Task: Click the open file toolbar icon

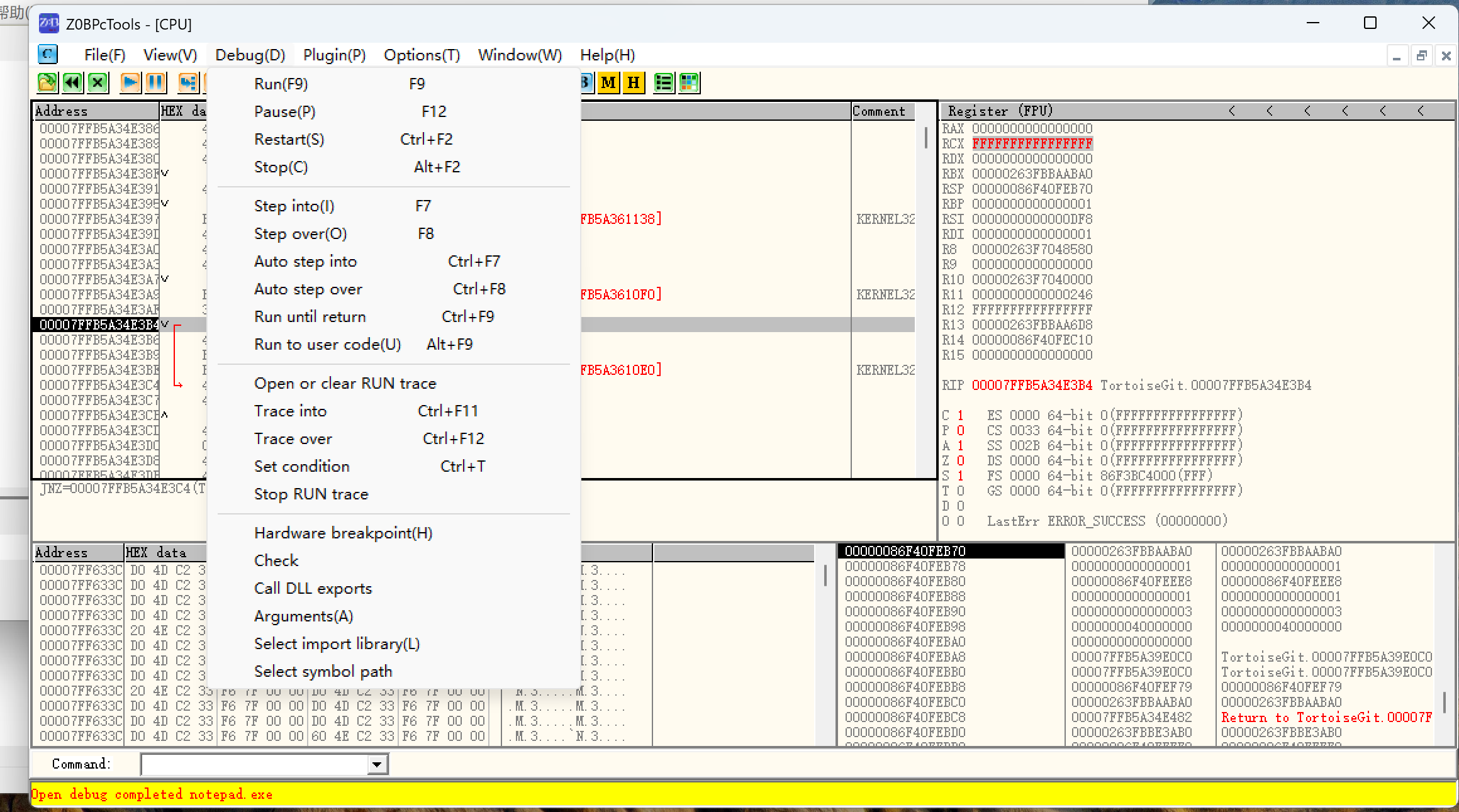Action: pyautogui.click(x=47, y=82)
